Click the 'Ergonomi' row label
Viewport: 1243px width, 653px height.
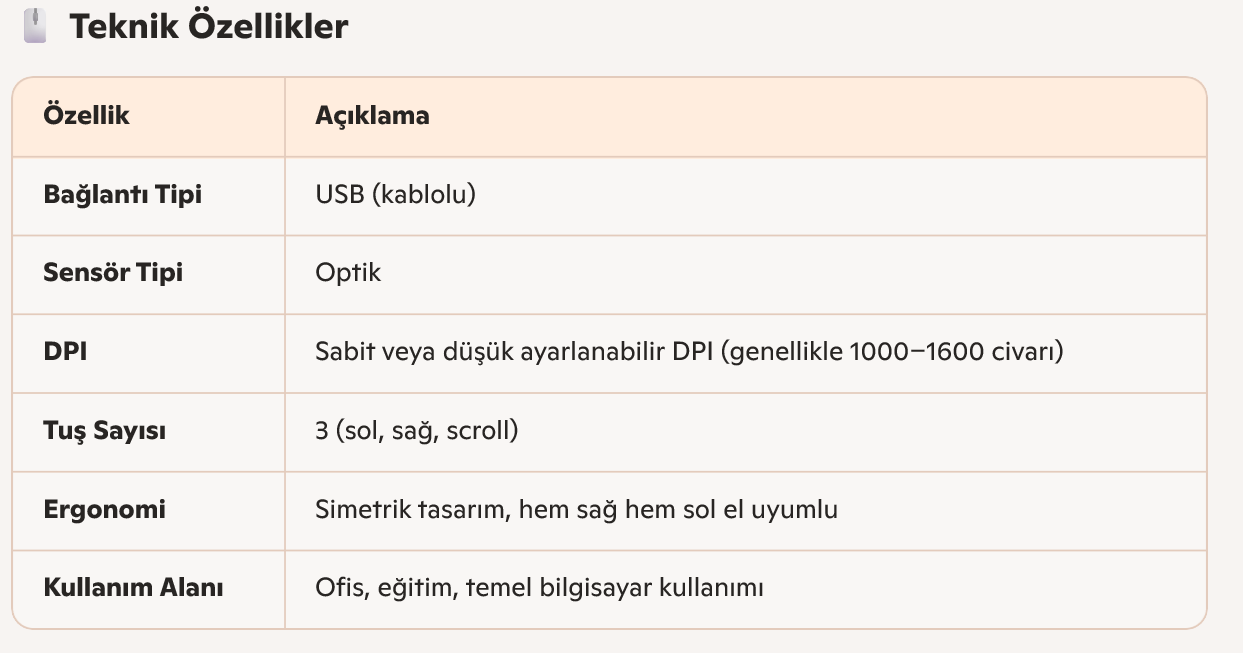(x=104, y=509)
